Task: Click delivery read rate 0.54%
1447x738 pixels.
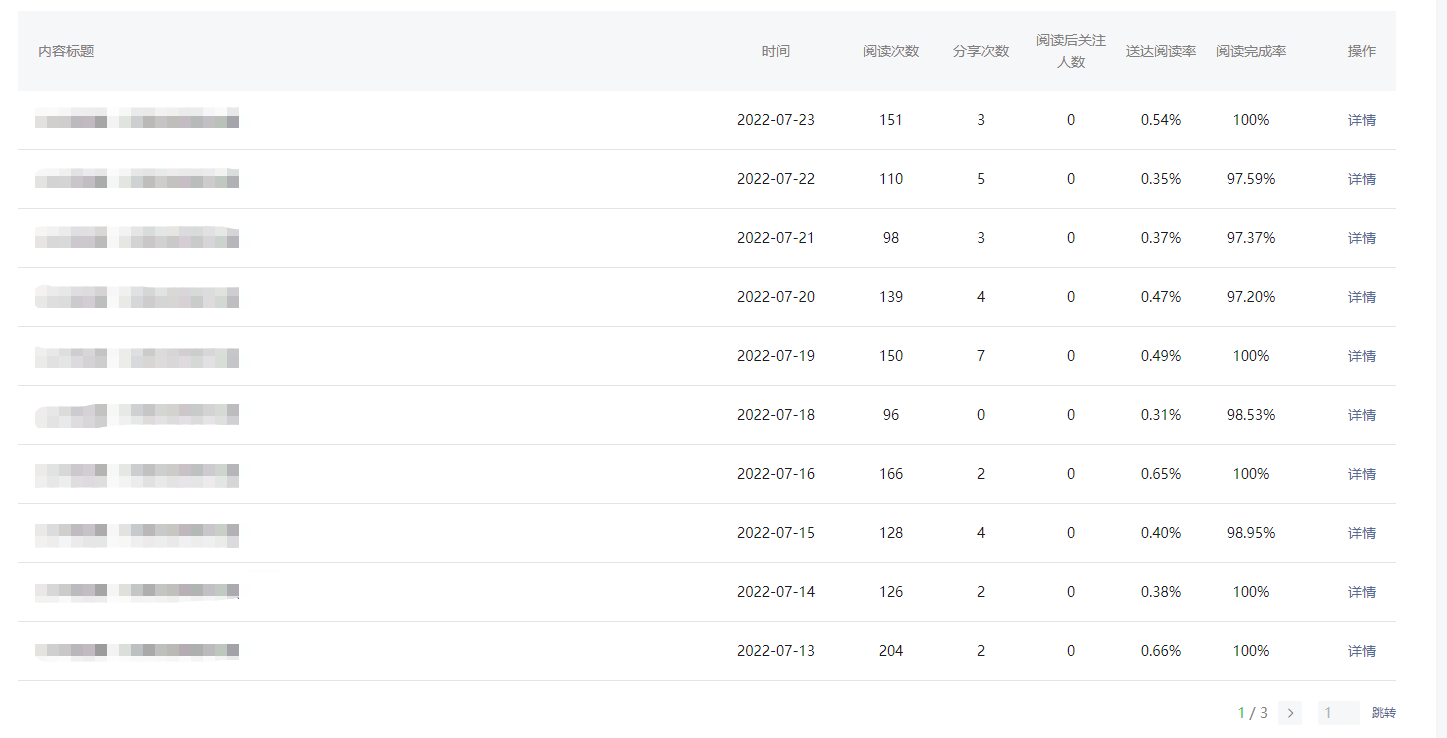Action: (1161, 120)
